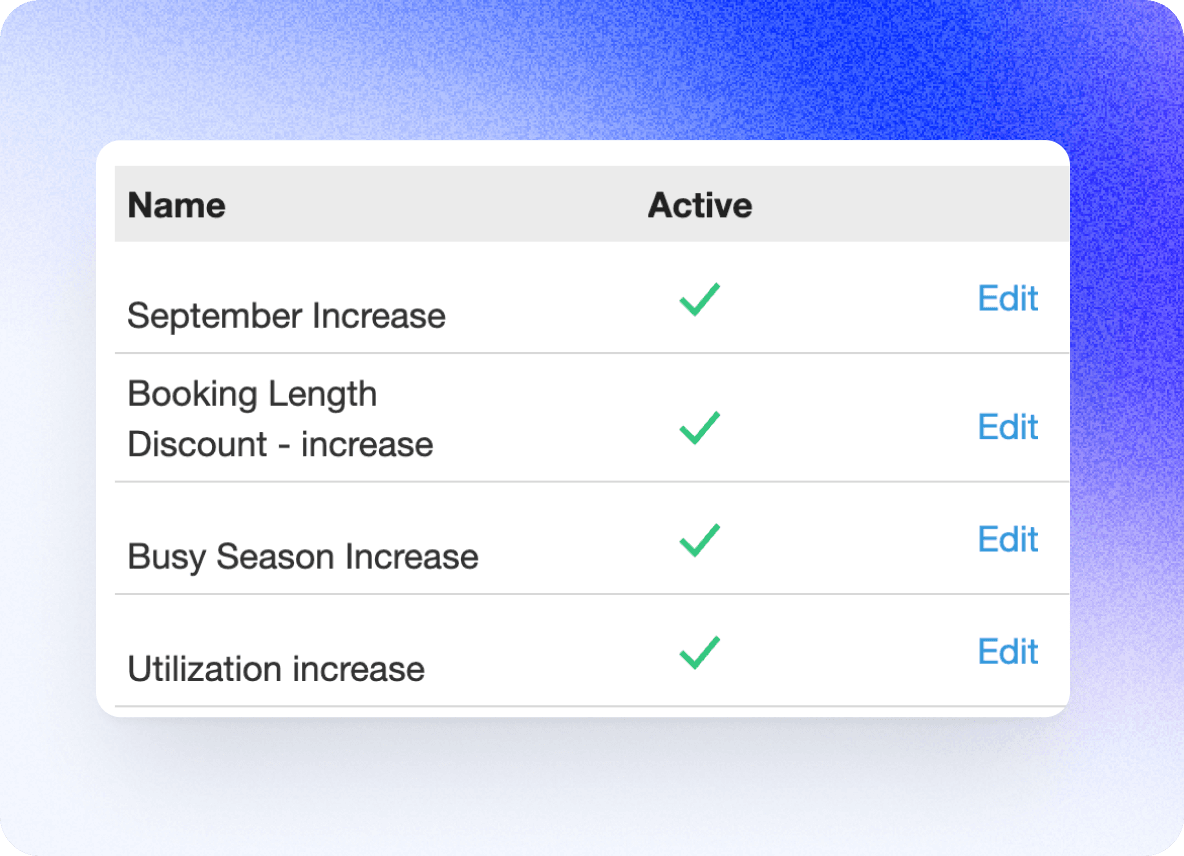Viewport: 1184px width, 856px height.
Task: Click the Active column header
Action: 700,204
